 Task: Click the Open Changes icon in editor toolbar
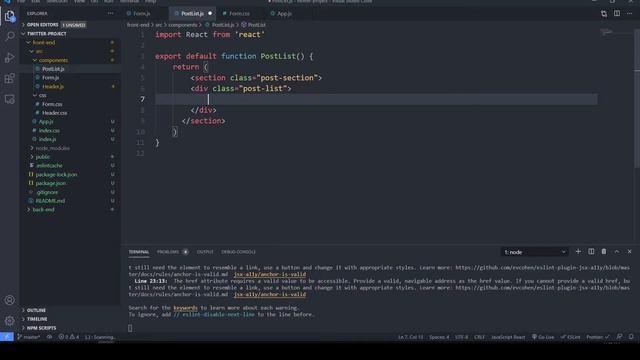tap(604, 13)
